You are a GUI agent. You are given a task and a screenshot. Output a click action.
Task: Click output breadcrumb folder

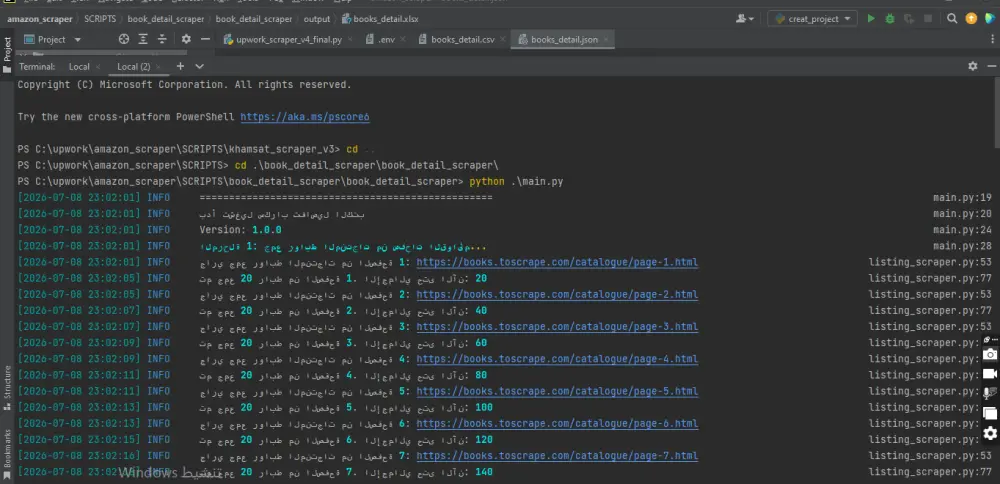pyautogui.click(x=317, y=19)
